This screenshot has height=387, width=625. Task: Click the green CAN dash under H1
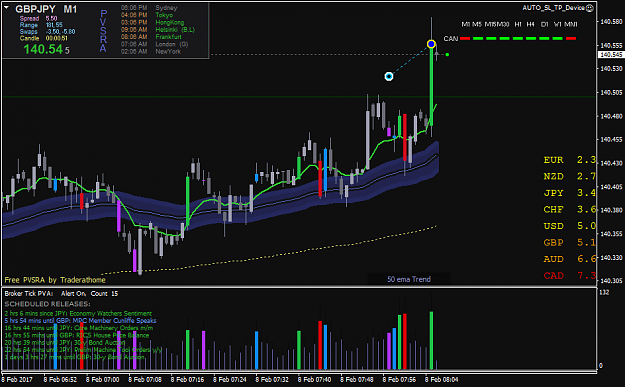pyautogui.click(x=518, y=39)
